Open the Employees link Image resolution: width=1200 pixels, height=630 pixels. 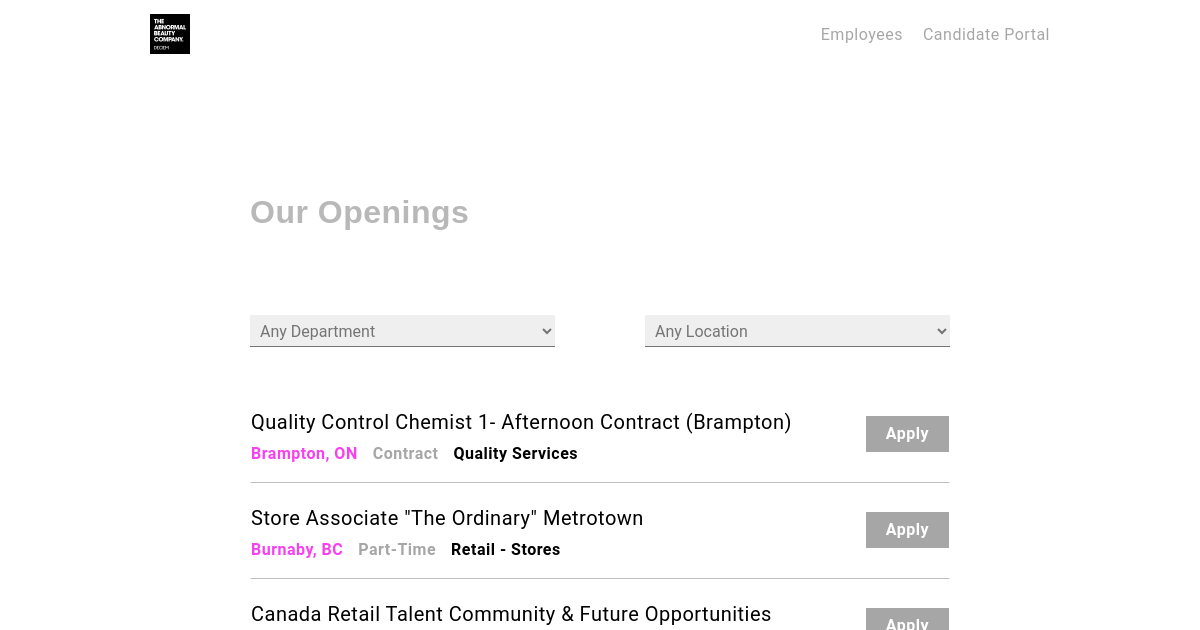tap(861, 34)
